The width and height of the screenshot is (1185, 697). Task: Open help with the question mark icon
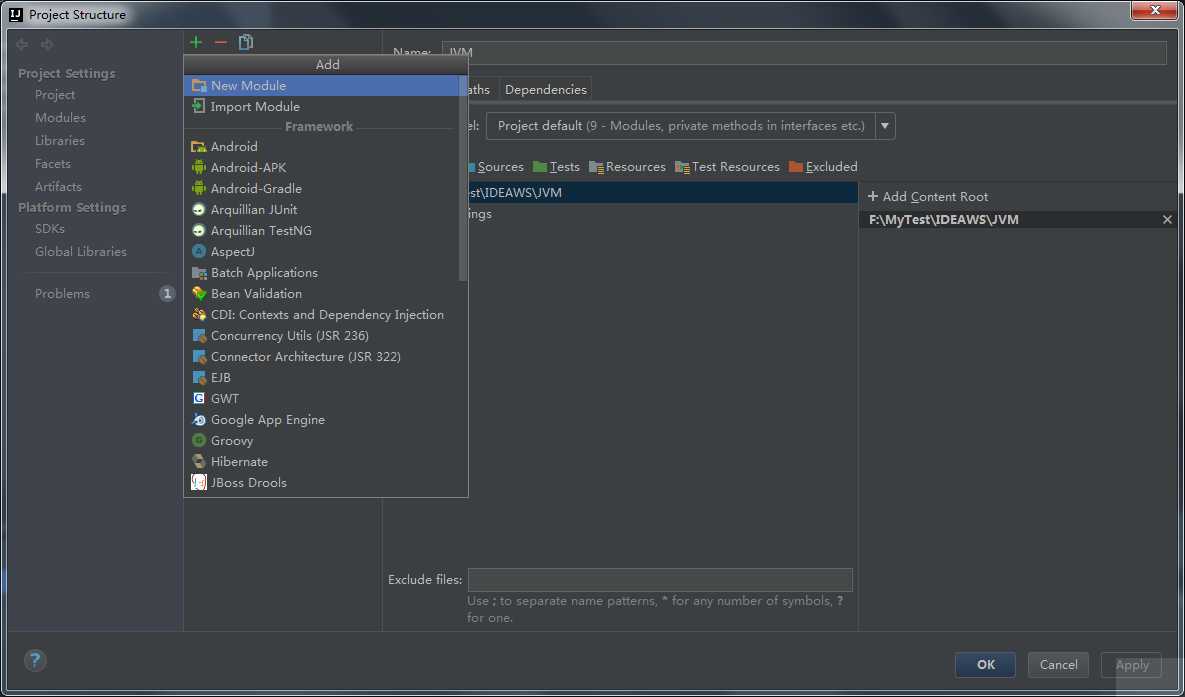click(35, 660)
